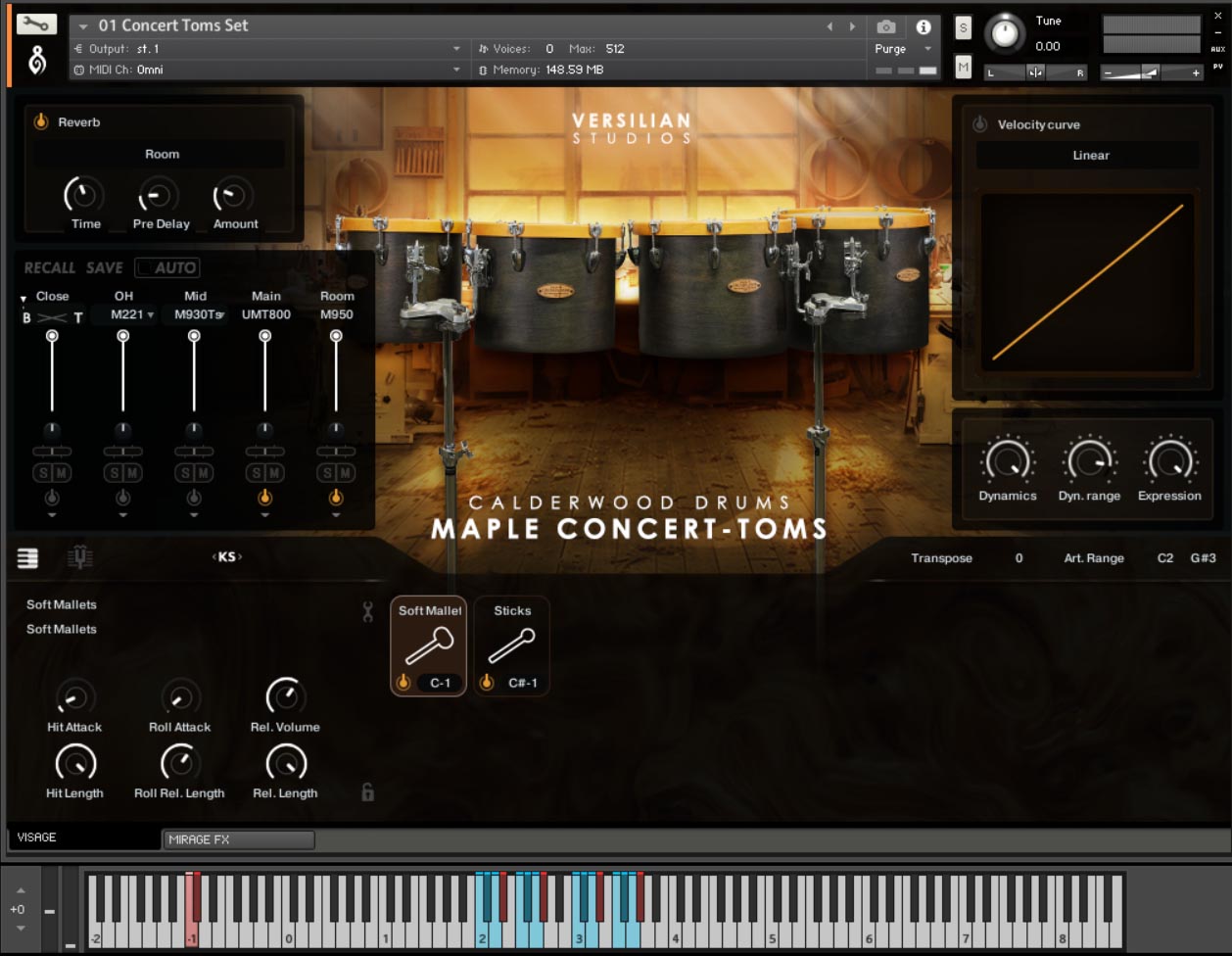Click the Versilian treble clef logo icon
Viewport: 1232px width, 956px height.
(36, 61)
